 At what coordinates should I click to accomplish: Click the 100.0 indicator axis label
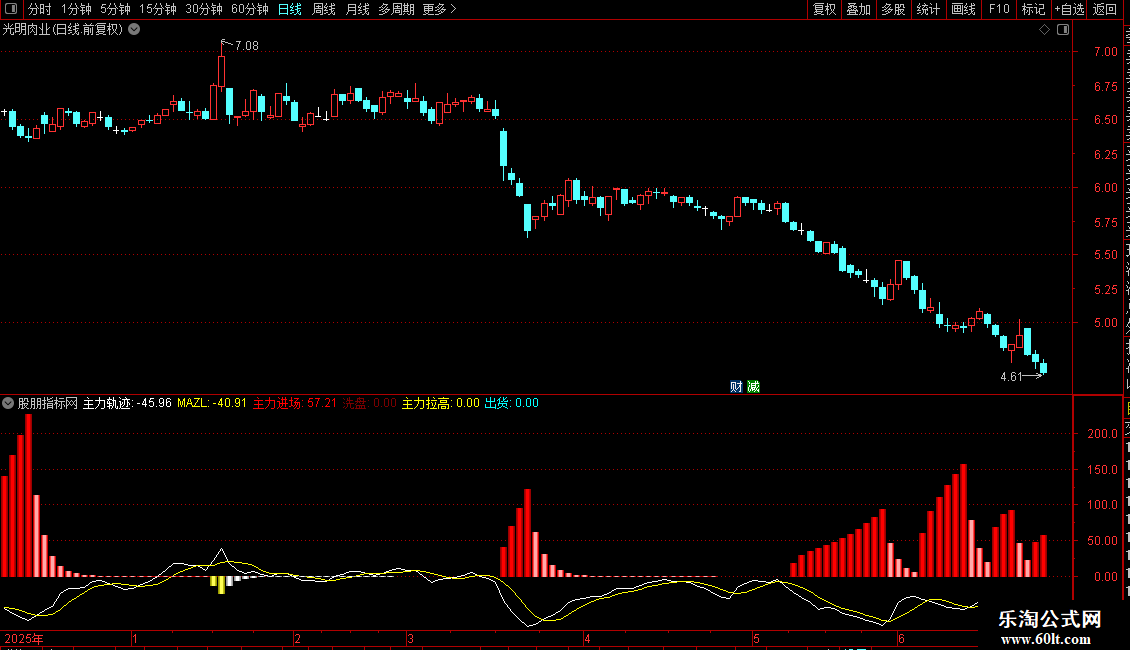pyautogui.click(x=1103, y=505)
